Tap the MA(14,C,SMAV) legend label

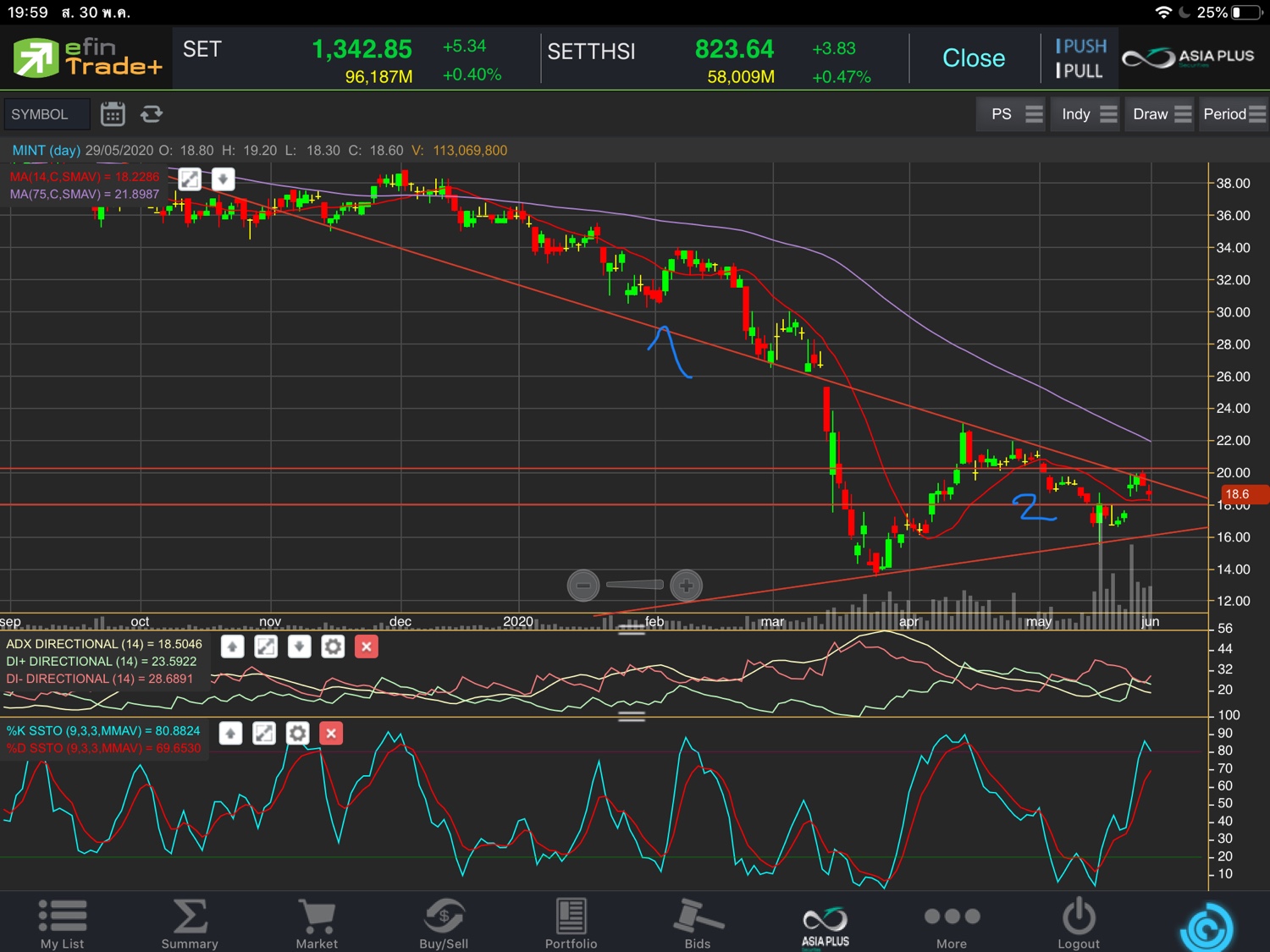(85, 177)
